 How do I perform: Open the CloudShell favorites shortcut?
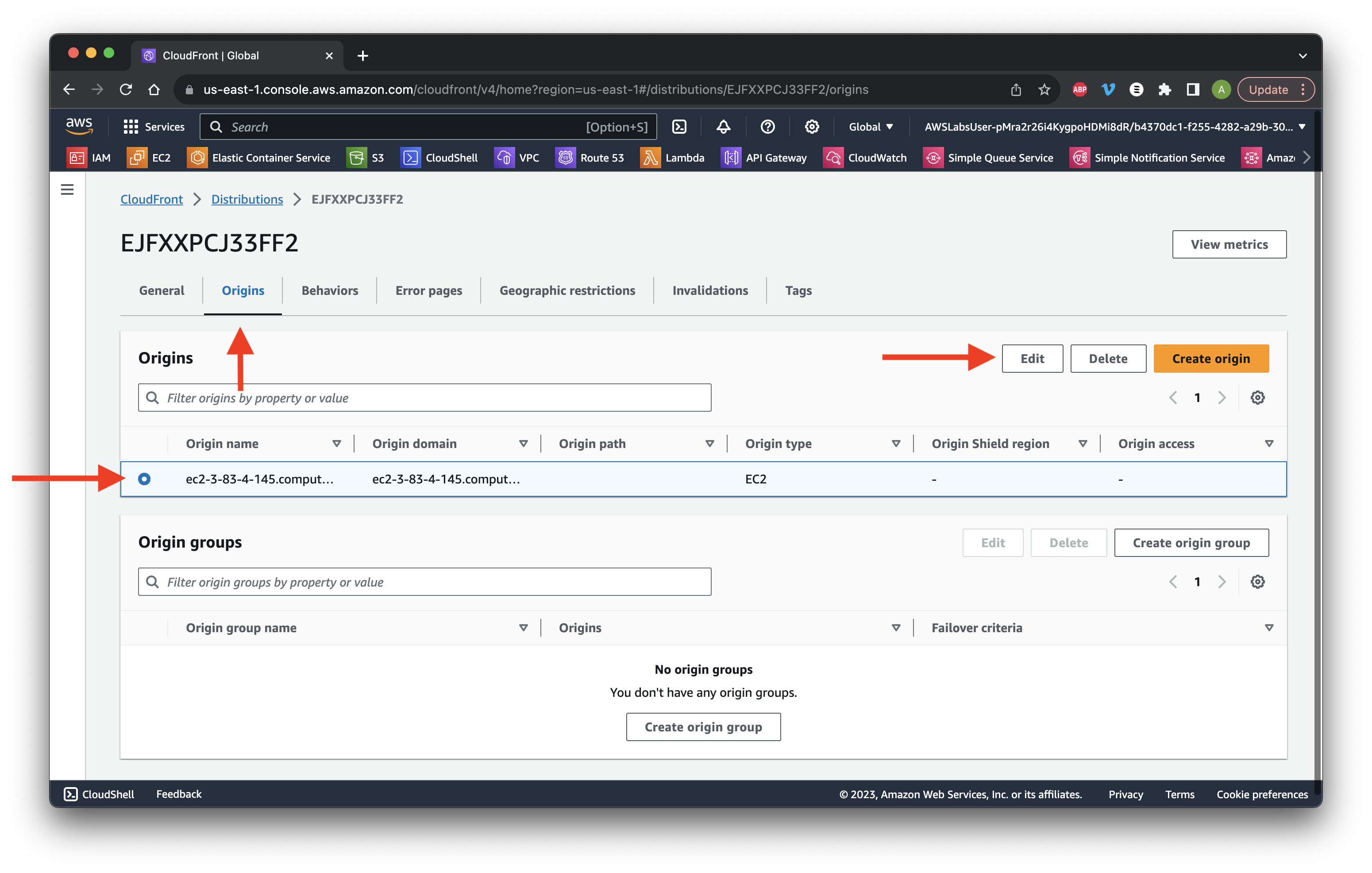click(x=439, y=158)
